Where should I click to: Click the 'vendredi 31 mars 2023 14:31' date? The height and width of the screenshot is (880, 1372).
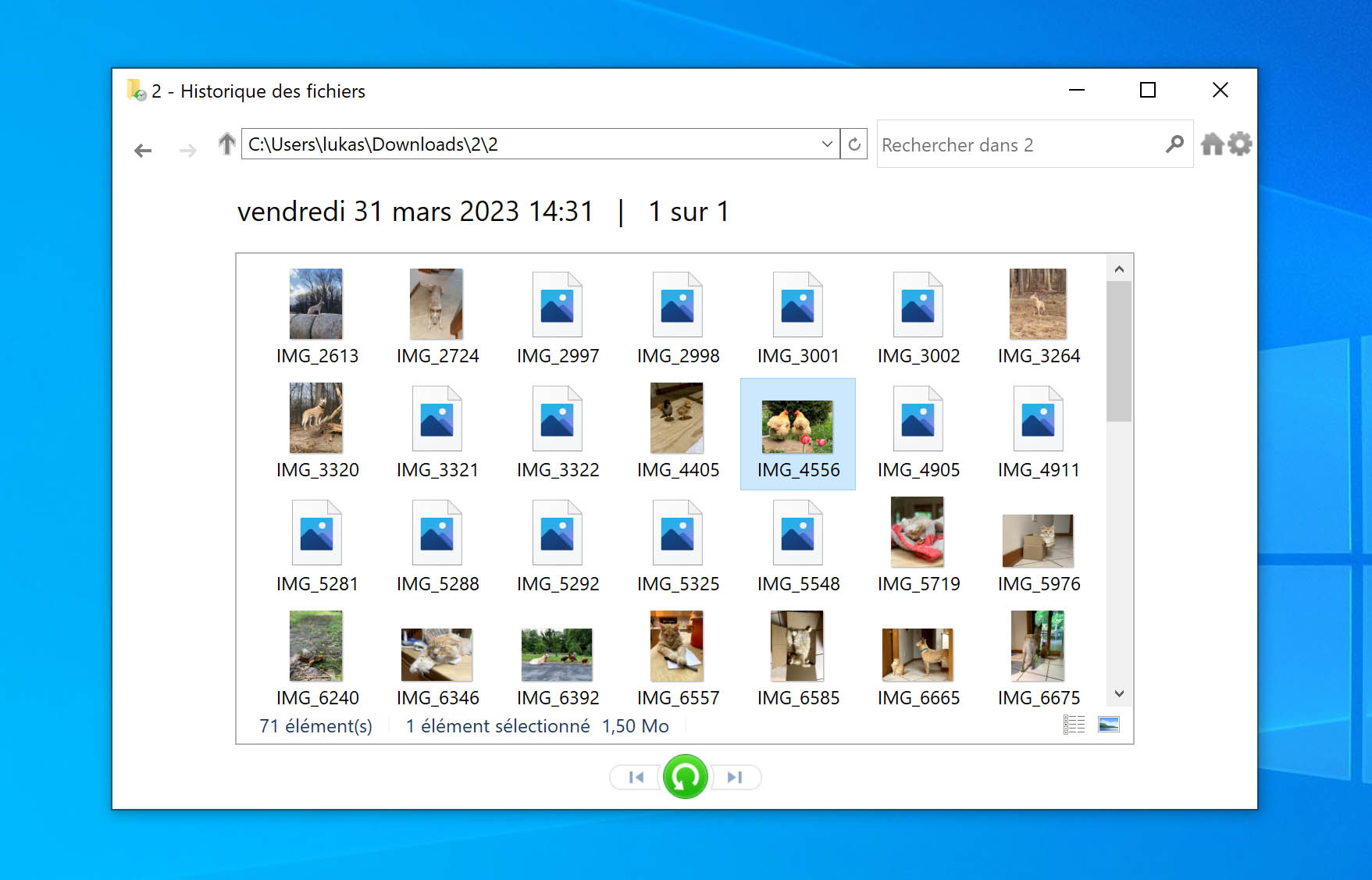pos(415,212)
